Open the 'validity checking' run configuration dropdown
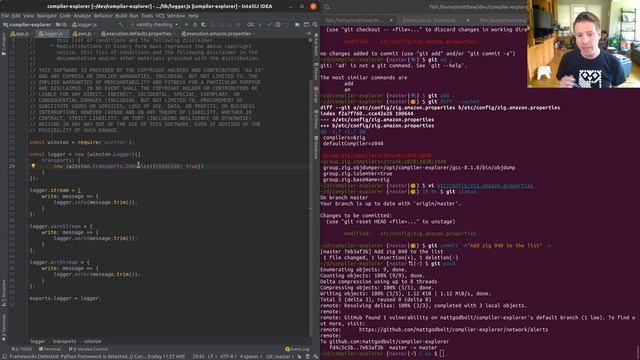The image size is (640, 360). [154, 24]
